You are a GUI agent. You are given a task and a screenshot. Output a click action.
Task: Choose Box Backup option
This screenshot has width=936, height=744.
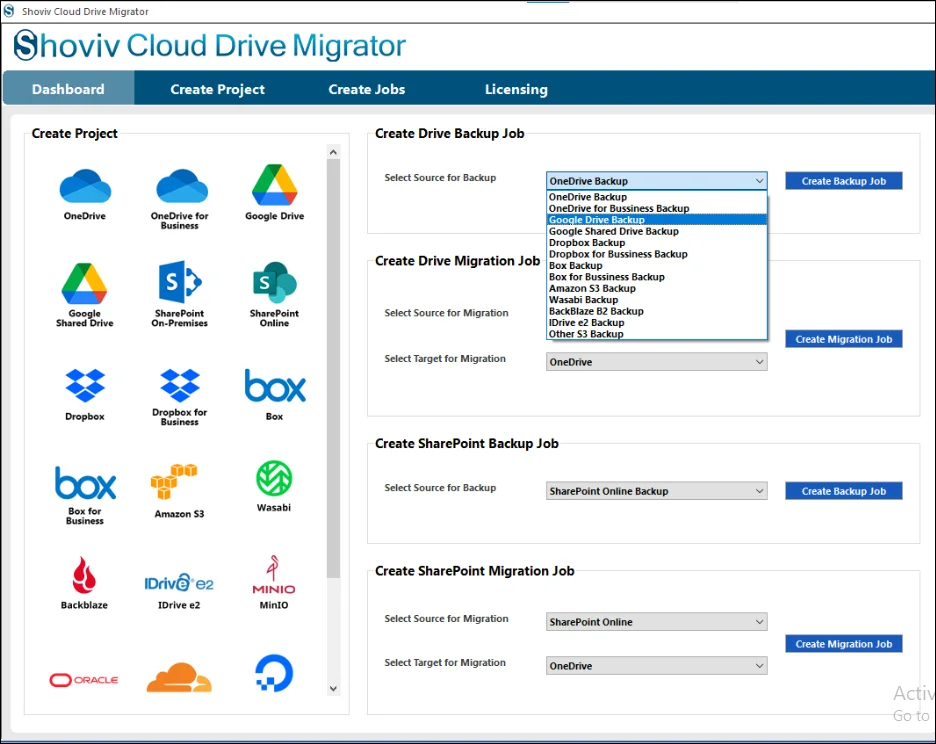pos(657,265)
